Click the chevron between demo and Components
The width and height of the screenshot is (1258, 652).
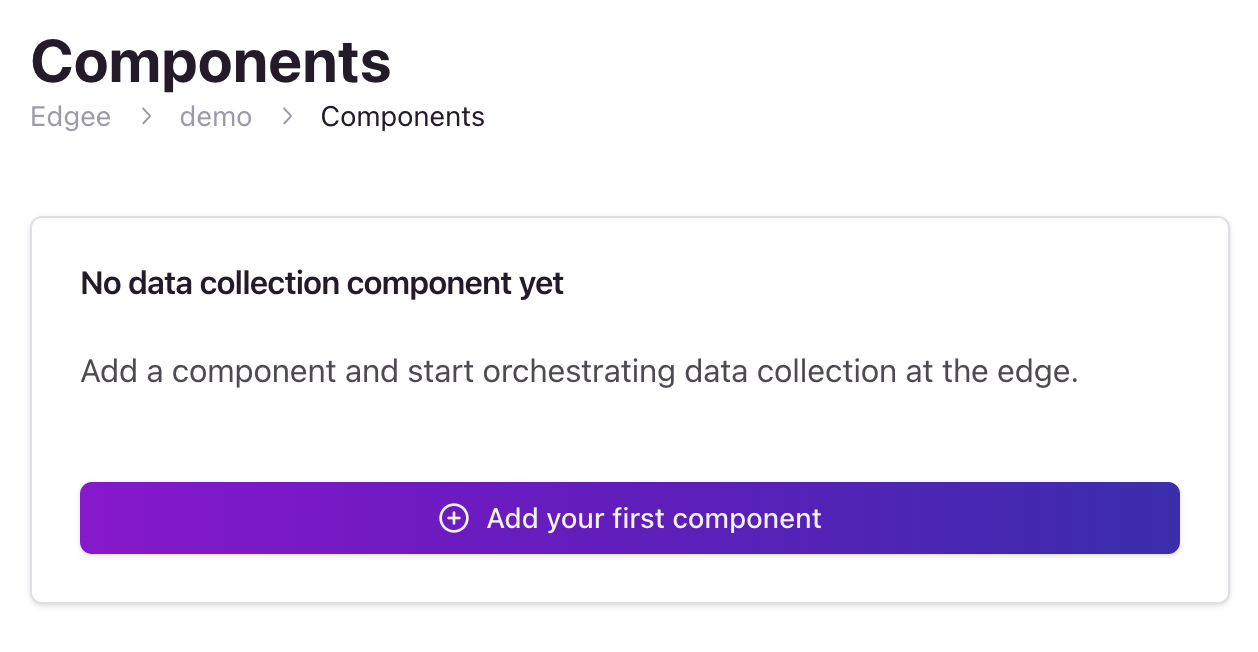pos(287,116)
